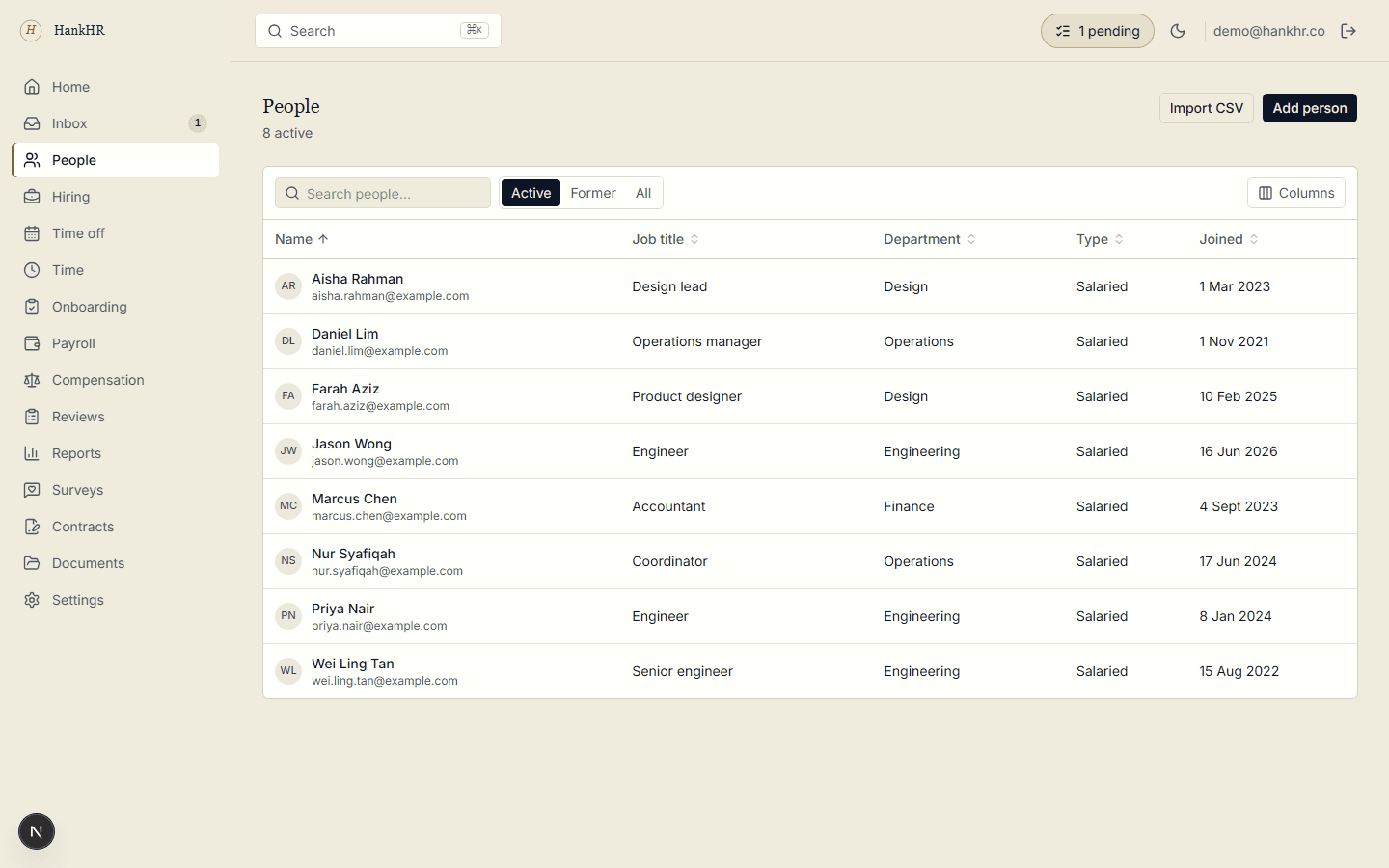The image size is (1389, 868).
Task: Click the Product designer job title
Action: [x=687, y=396]
